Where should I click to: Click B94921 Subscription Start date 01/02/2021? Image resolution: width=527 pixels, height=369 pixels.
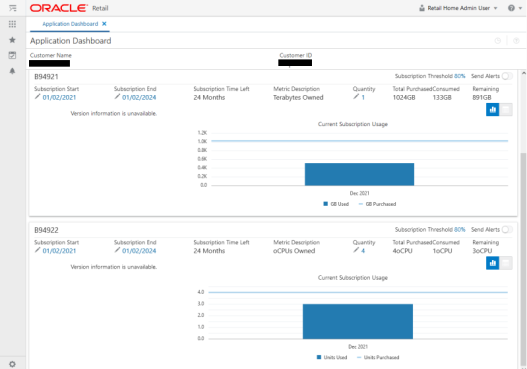[59, 97]
